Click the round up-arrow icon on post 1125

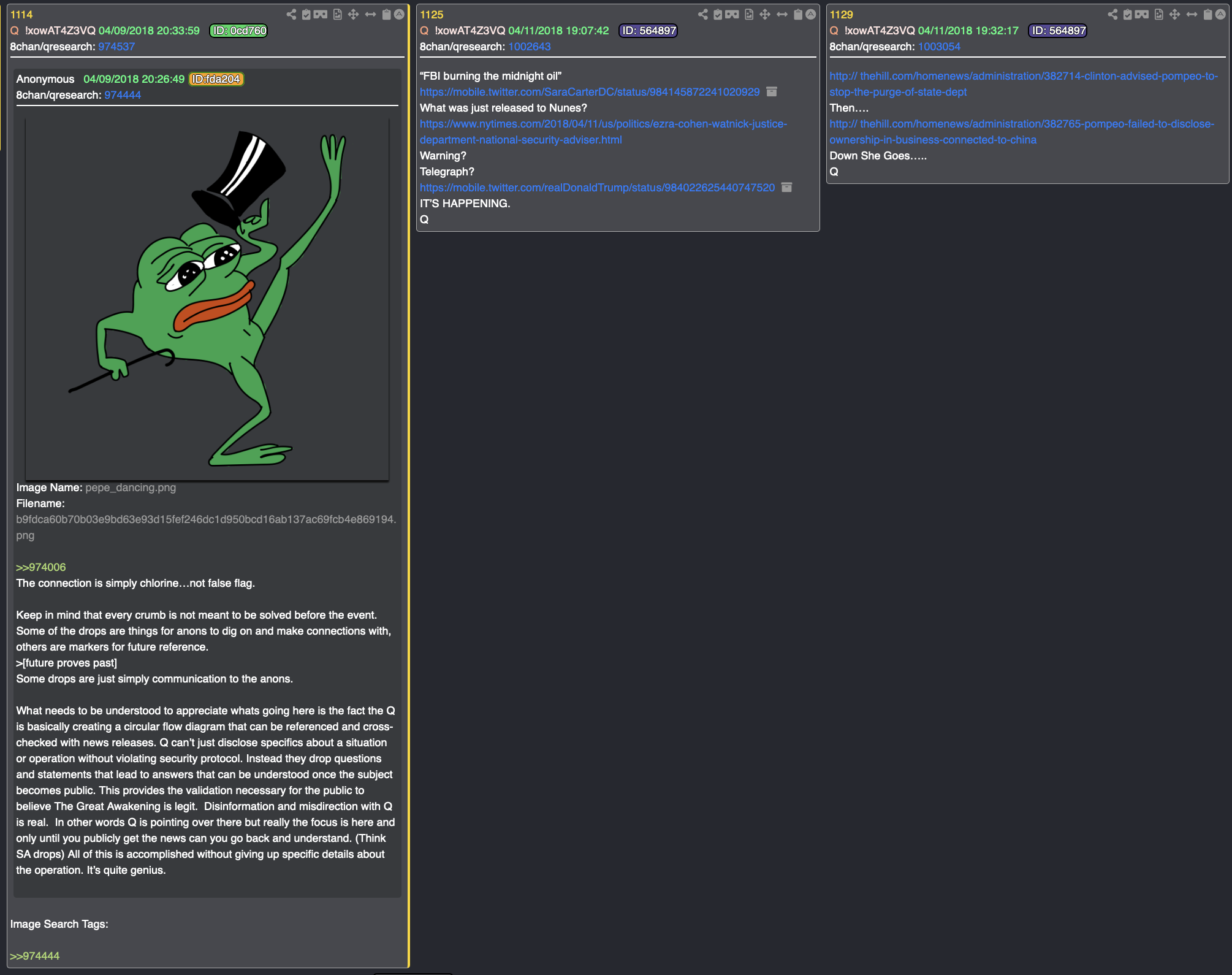(x=810, y=14)
